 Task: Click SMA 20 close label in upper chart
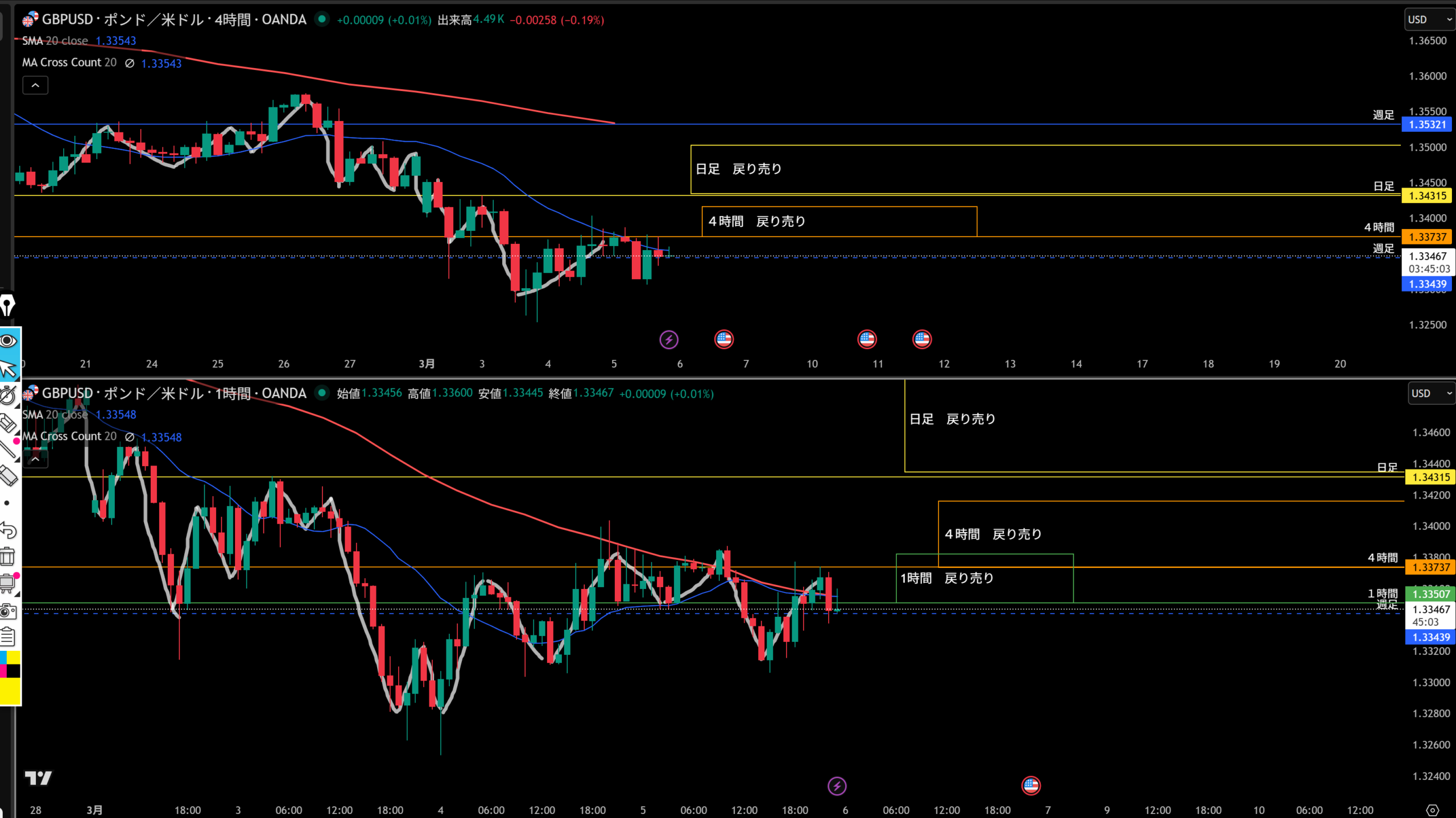pos(55,41)
